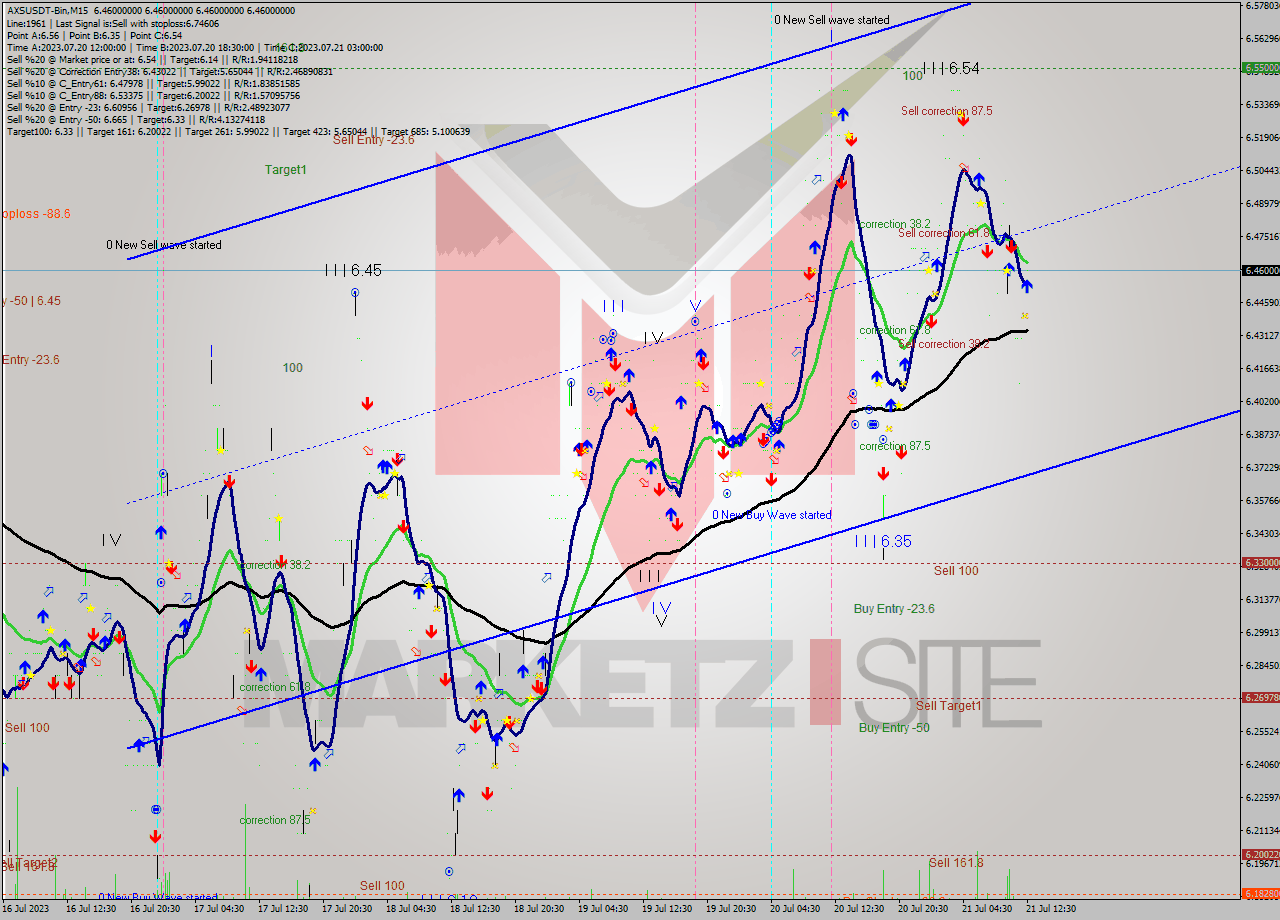This screenshot has height=920, width=1280.
Task: Click the 'Sell correction 87.5' label
Action: pyautogui.click(x=946, y=111)
